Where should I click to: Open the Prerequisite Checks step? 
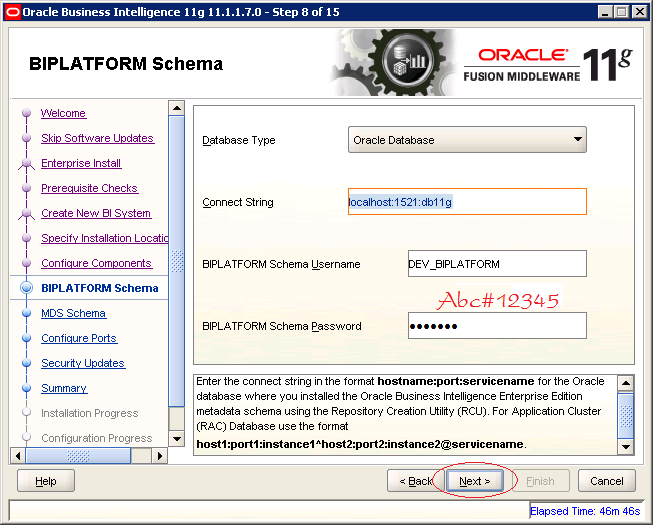(x=89, y=188)
